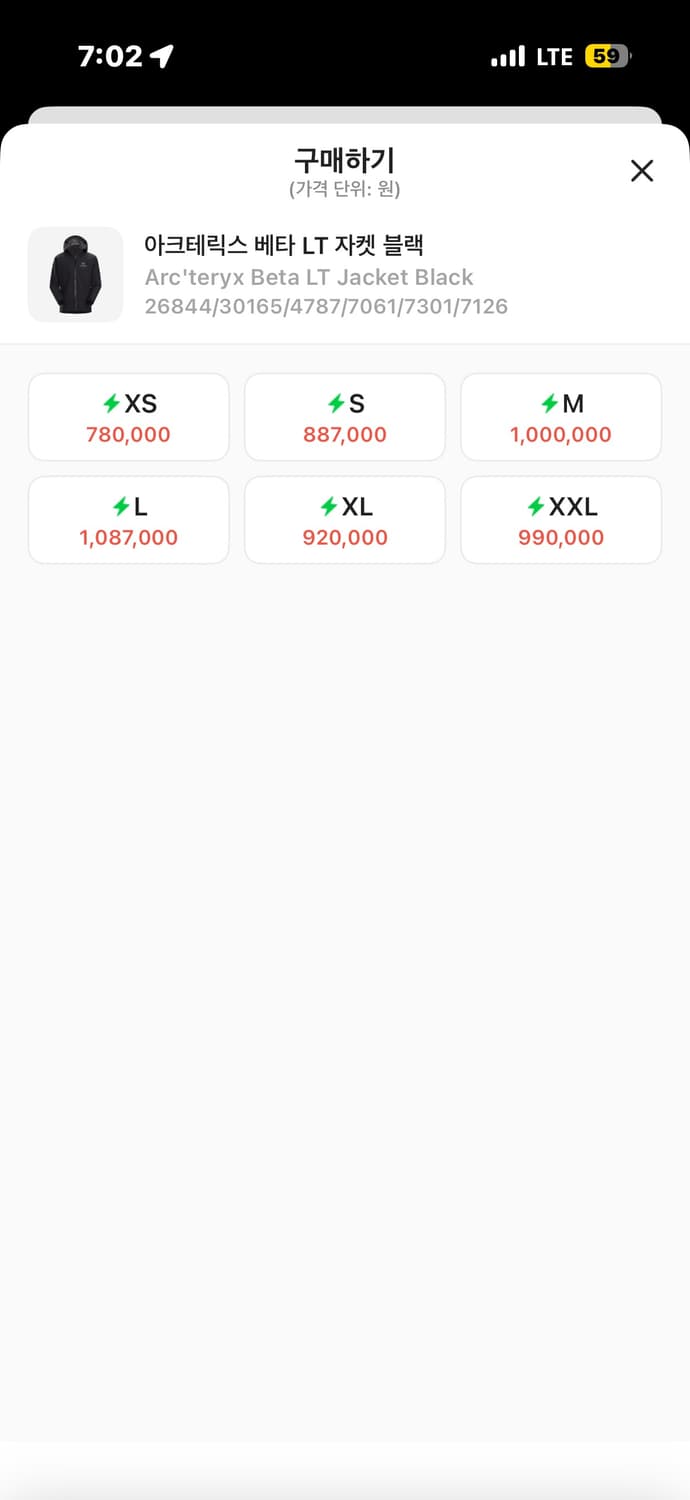Click the lightning icon beside L
This screenshot has width=690, height=1500.
click(120, 507)
